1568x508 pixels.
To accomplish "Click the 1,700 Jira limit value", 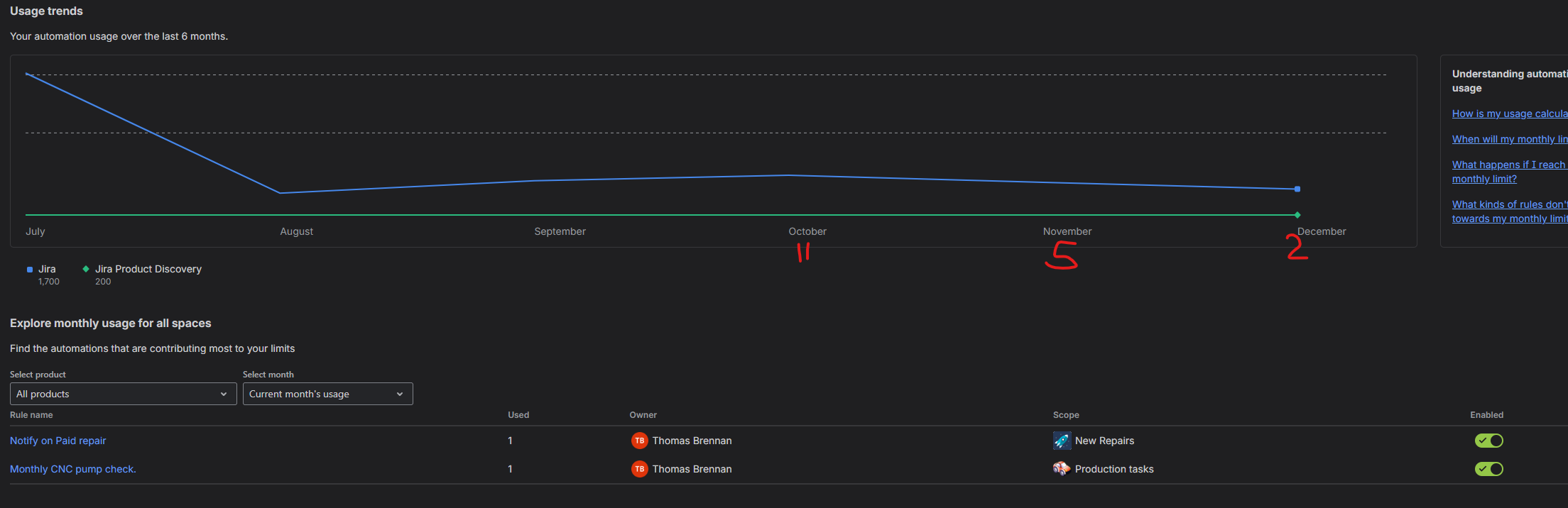I will point(49,282).
